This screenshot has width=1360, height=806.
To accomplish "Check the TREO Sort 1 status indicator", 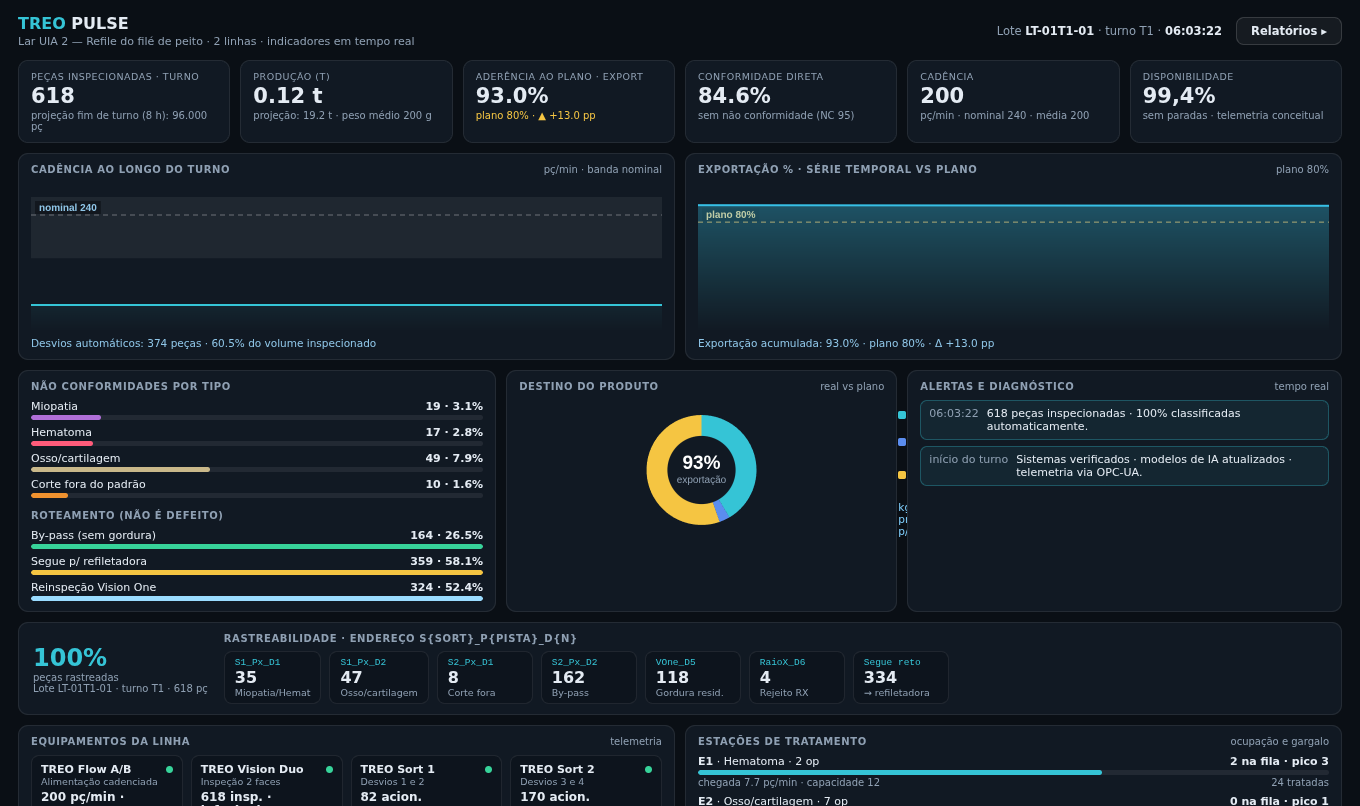I will tap(488, 770).
